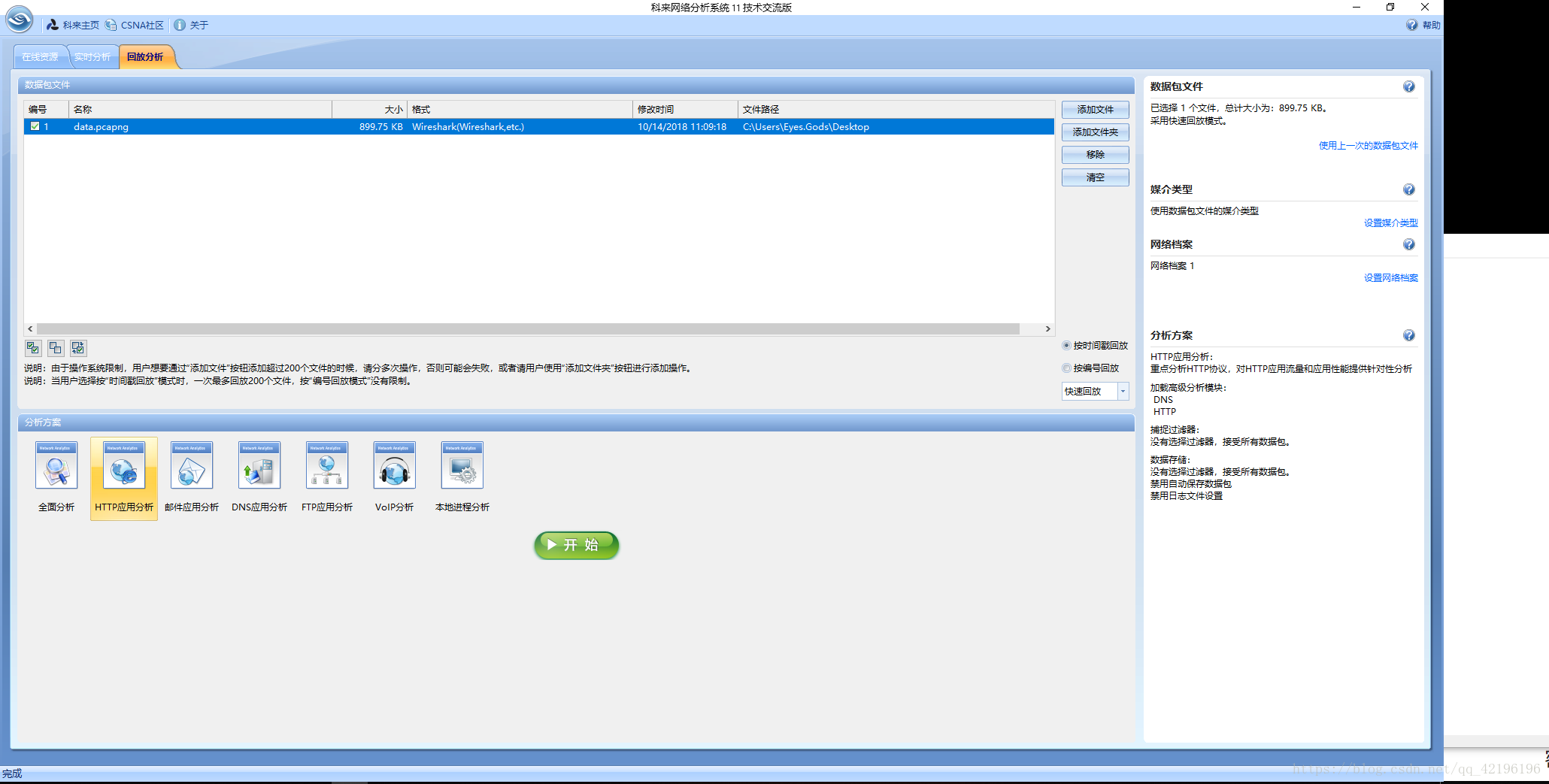Click 使用上一次的数据包文件 link
This screenshot has width=1549, height=784.
1369,146
